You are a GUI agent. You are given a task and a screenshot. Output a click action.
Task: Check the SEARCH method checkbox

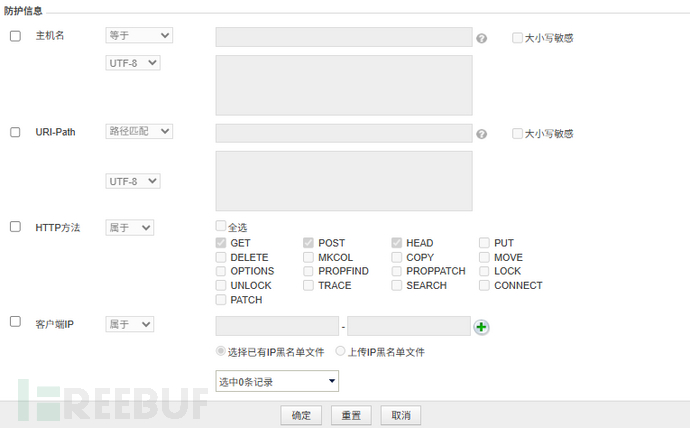point(396,285)
